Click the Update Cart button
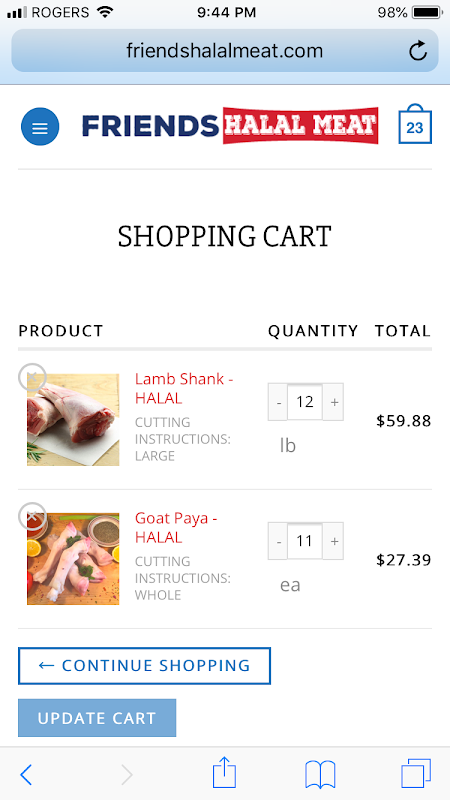450x800 pixels. click(x=97, y=718)
